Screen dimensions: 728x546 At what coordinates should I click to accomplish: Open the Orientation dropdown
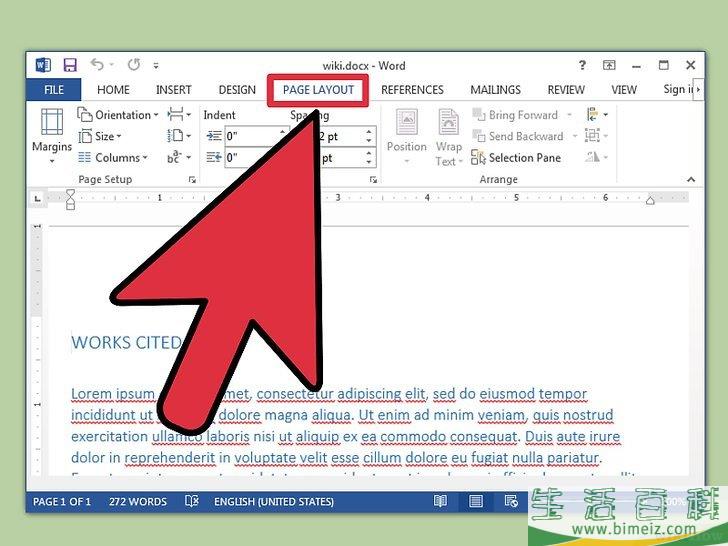click(118, 115)
